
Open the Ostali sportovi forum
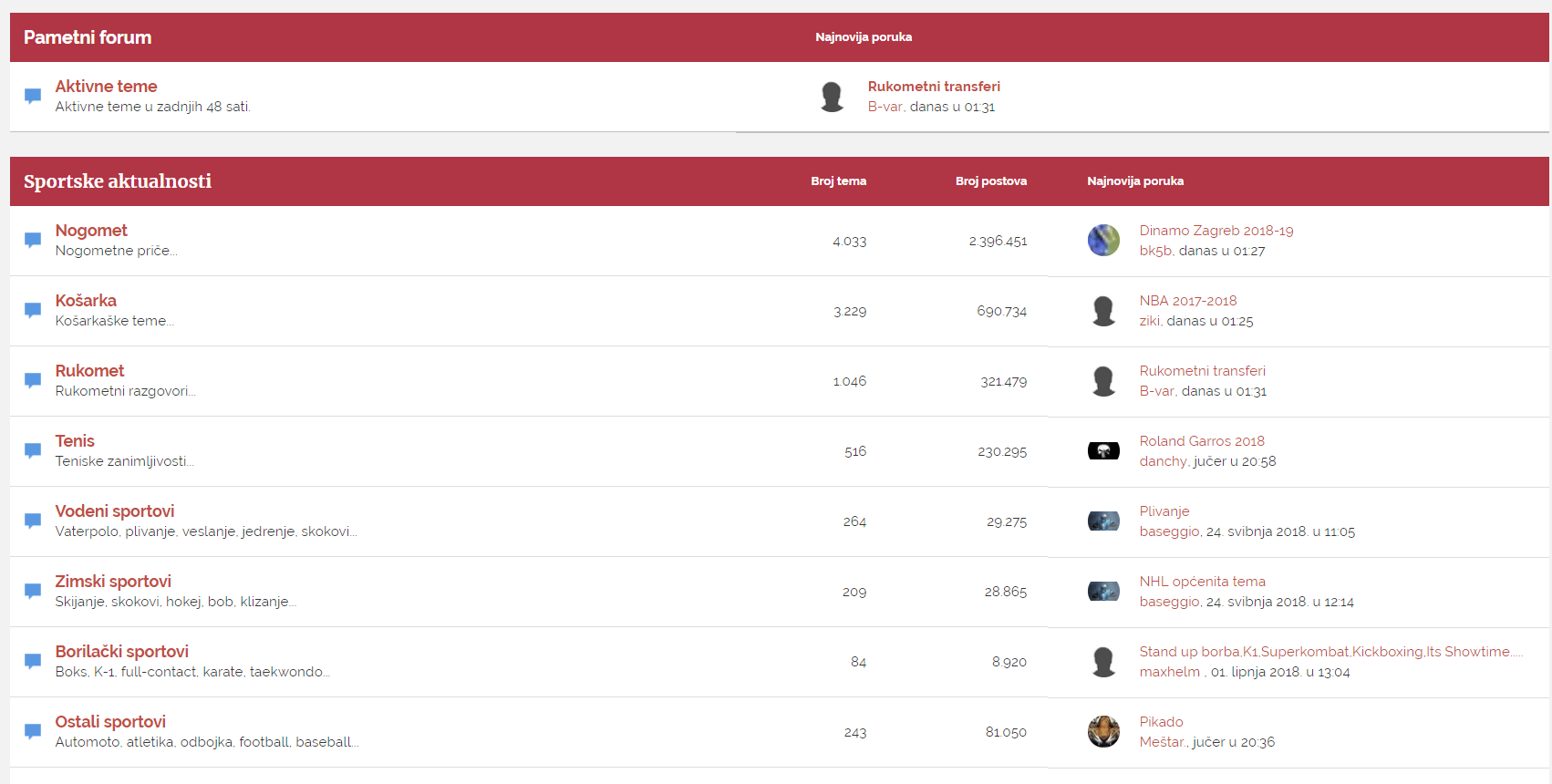tap(110, 722)
